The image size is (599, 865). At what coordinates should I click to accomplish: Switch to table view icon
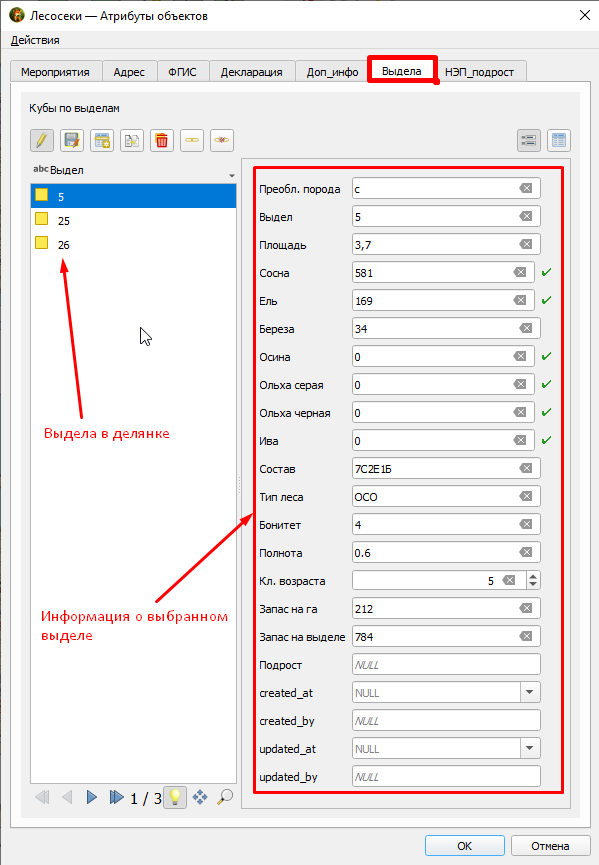[559, 140]
